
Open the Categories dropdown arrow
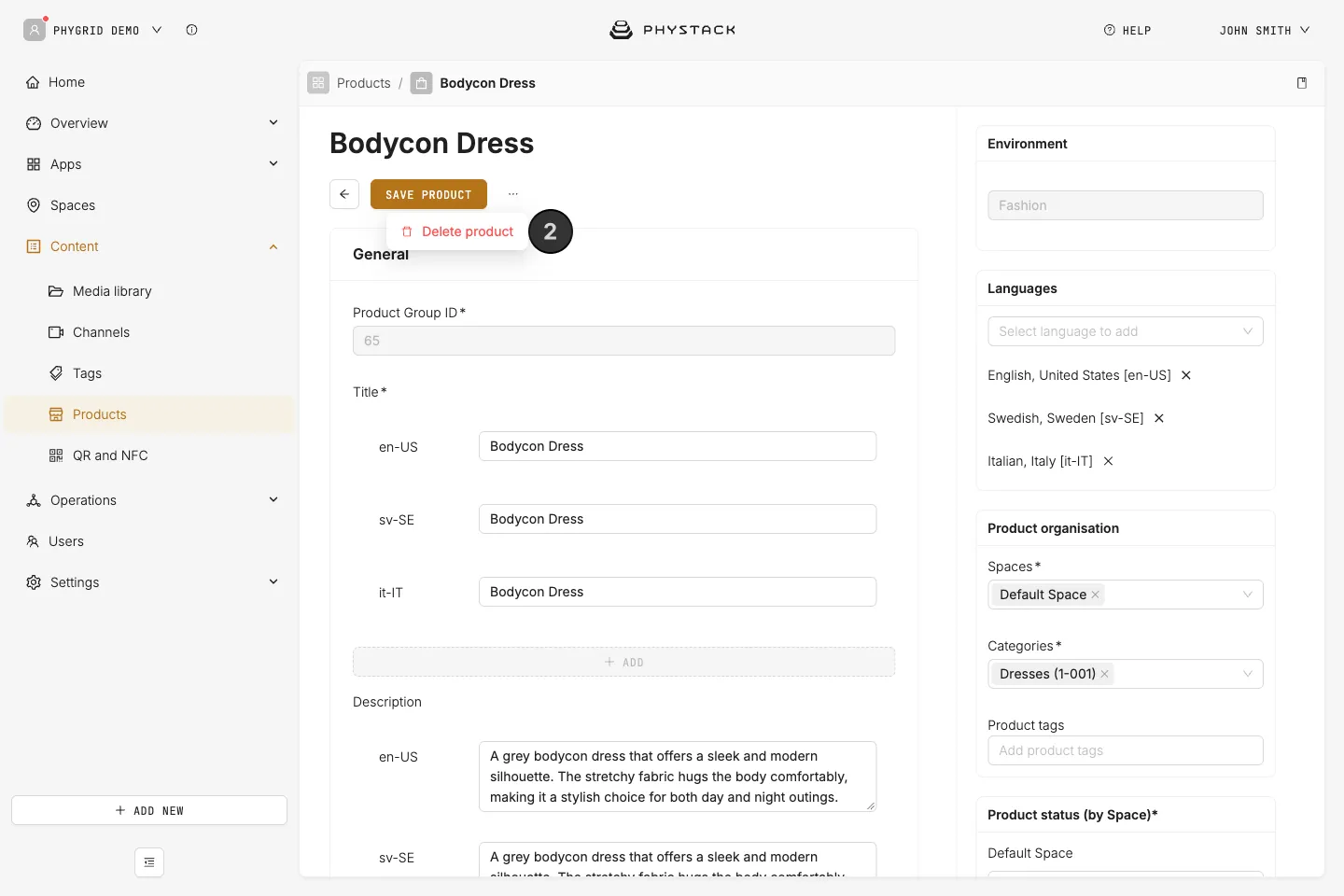coord(1248,674)
